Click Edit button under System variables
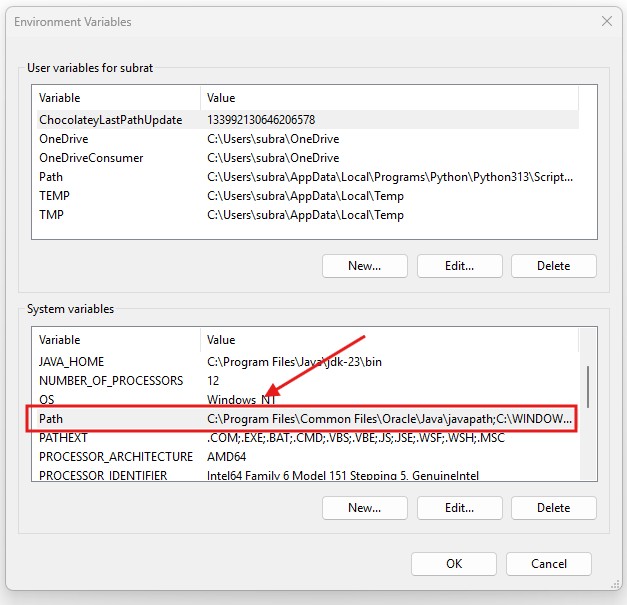The image size is (627, 605). point(459,508)
